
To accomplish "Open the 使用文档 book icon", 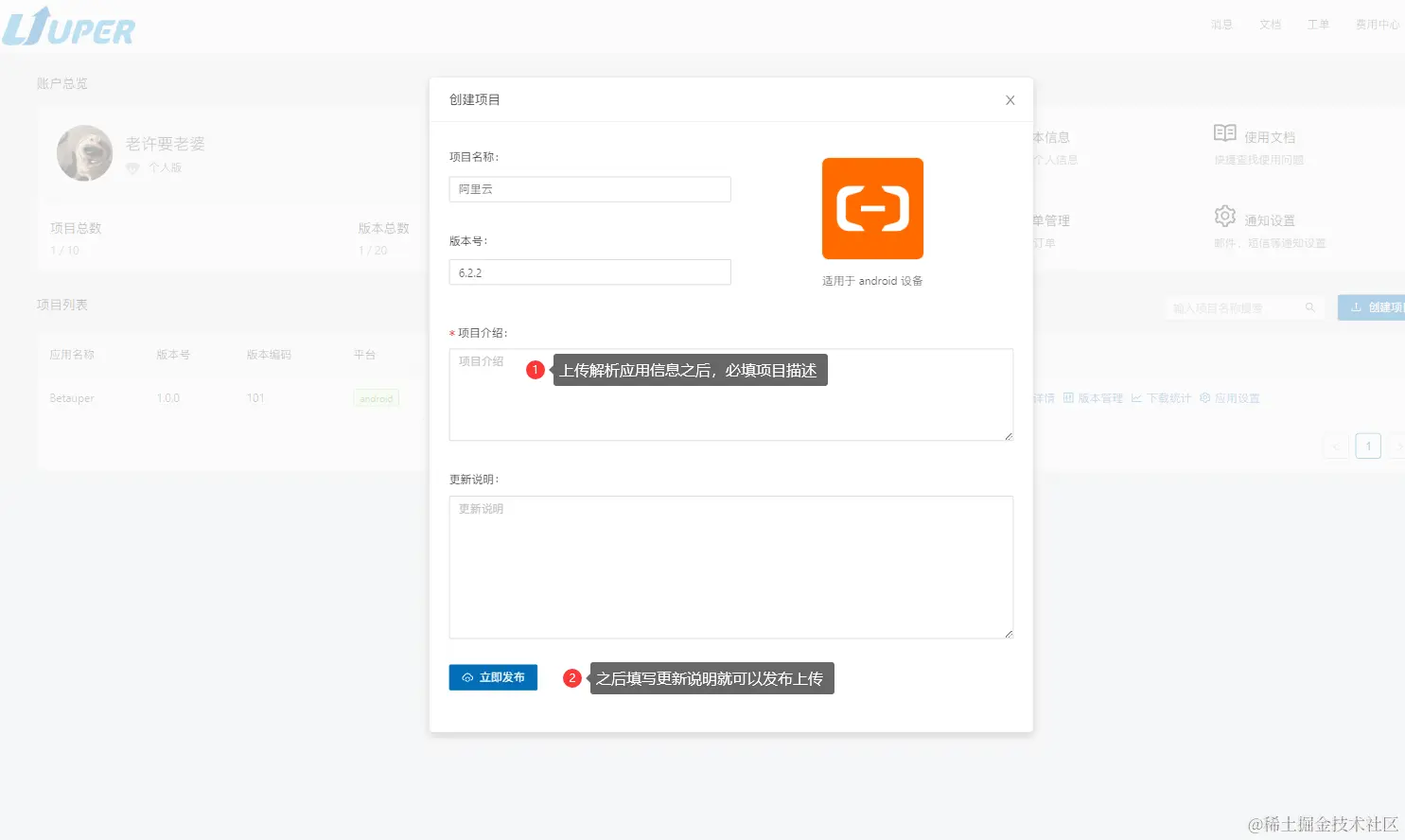I will click(x=1224, y=133).
